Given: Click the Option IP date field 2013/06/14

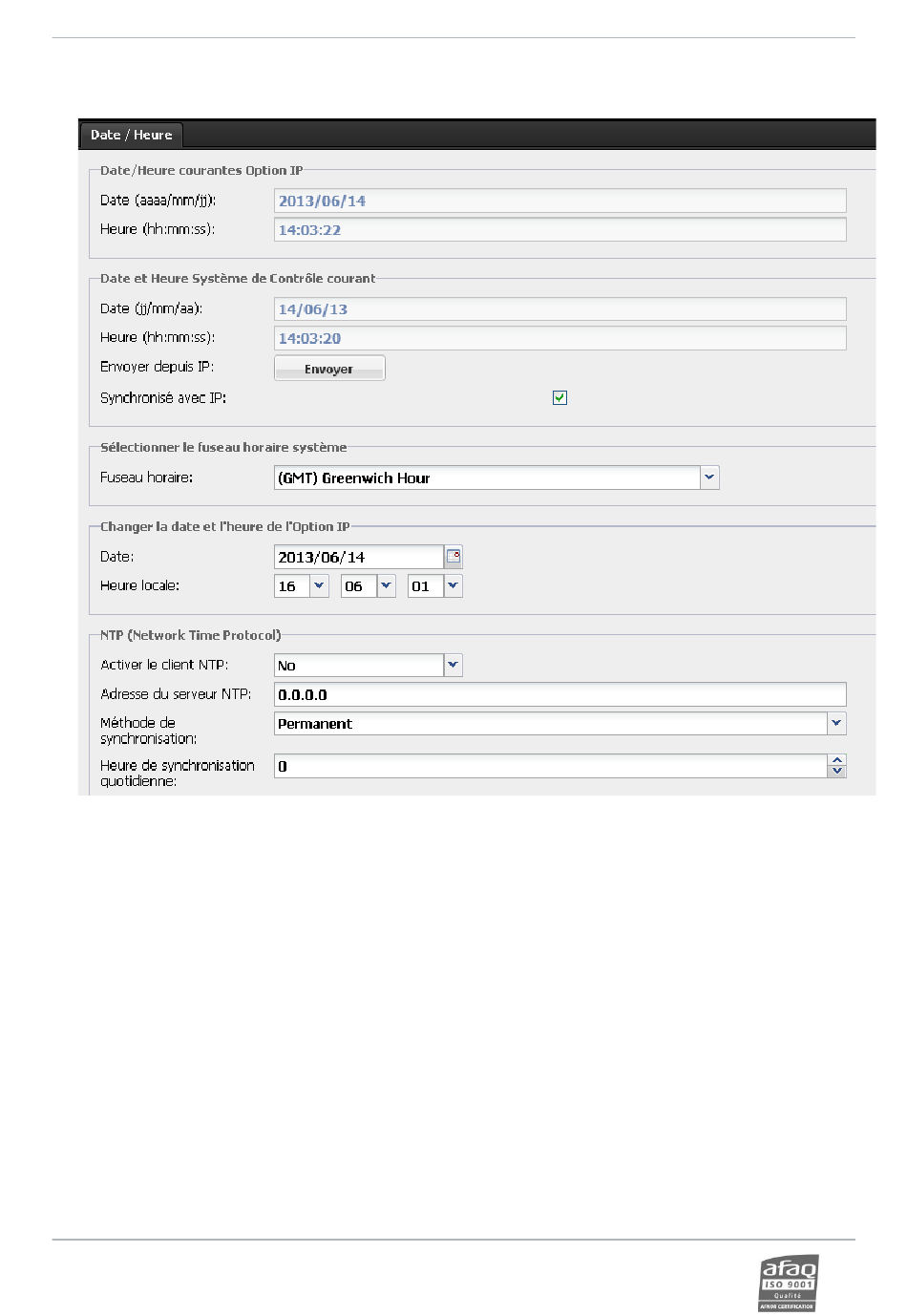Looking at the screenshot, I should (x=560, y=201).
